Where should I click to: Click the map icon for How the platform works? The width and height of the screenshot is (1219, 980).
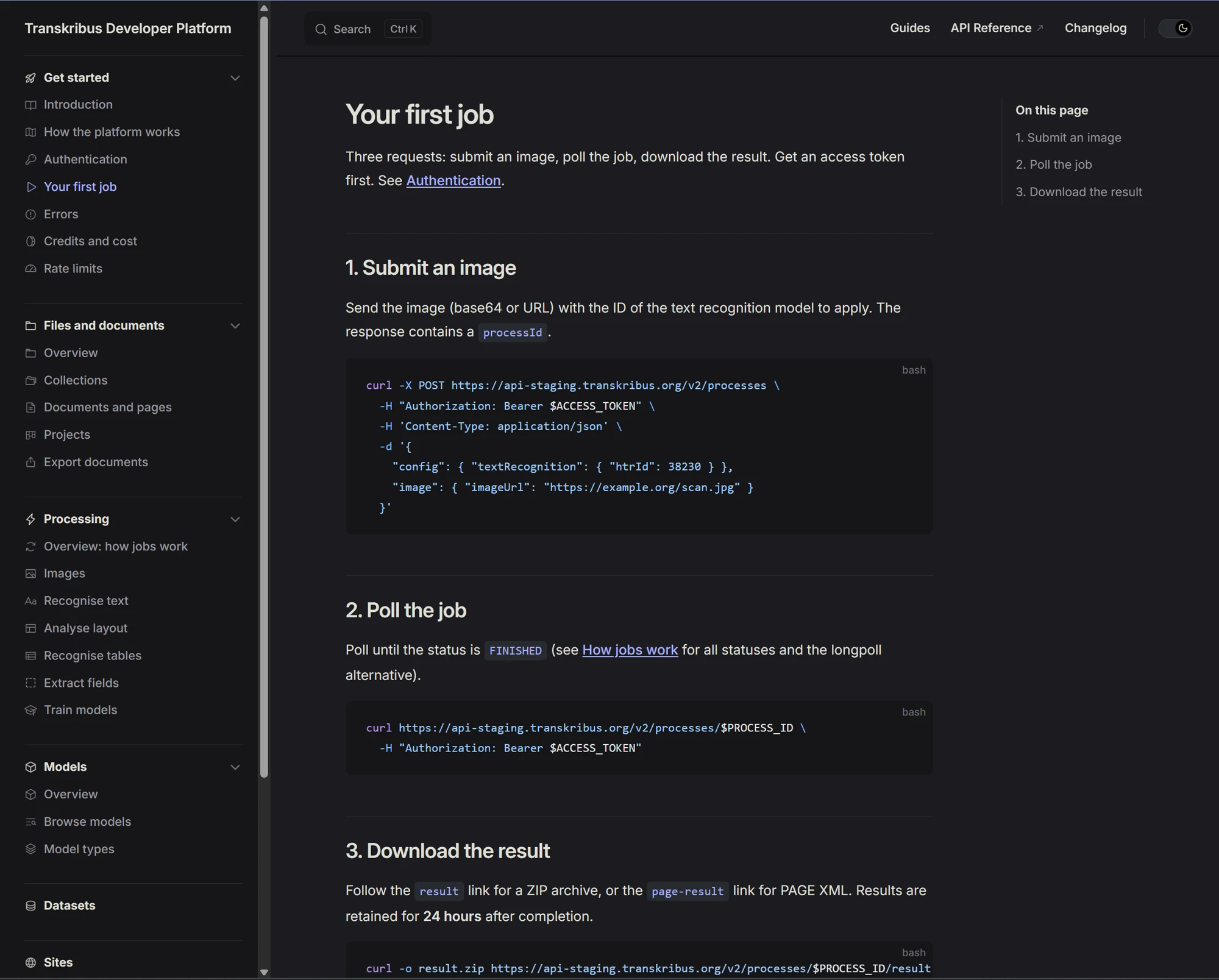[30, 132]
